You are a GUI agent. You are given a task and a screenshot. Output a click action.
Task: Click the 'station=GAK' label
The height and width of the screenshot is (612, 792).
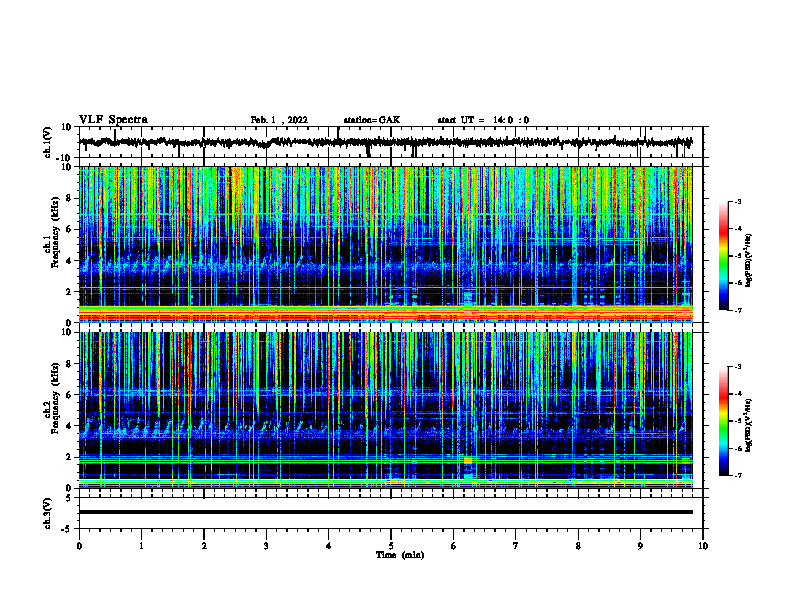372,120
